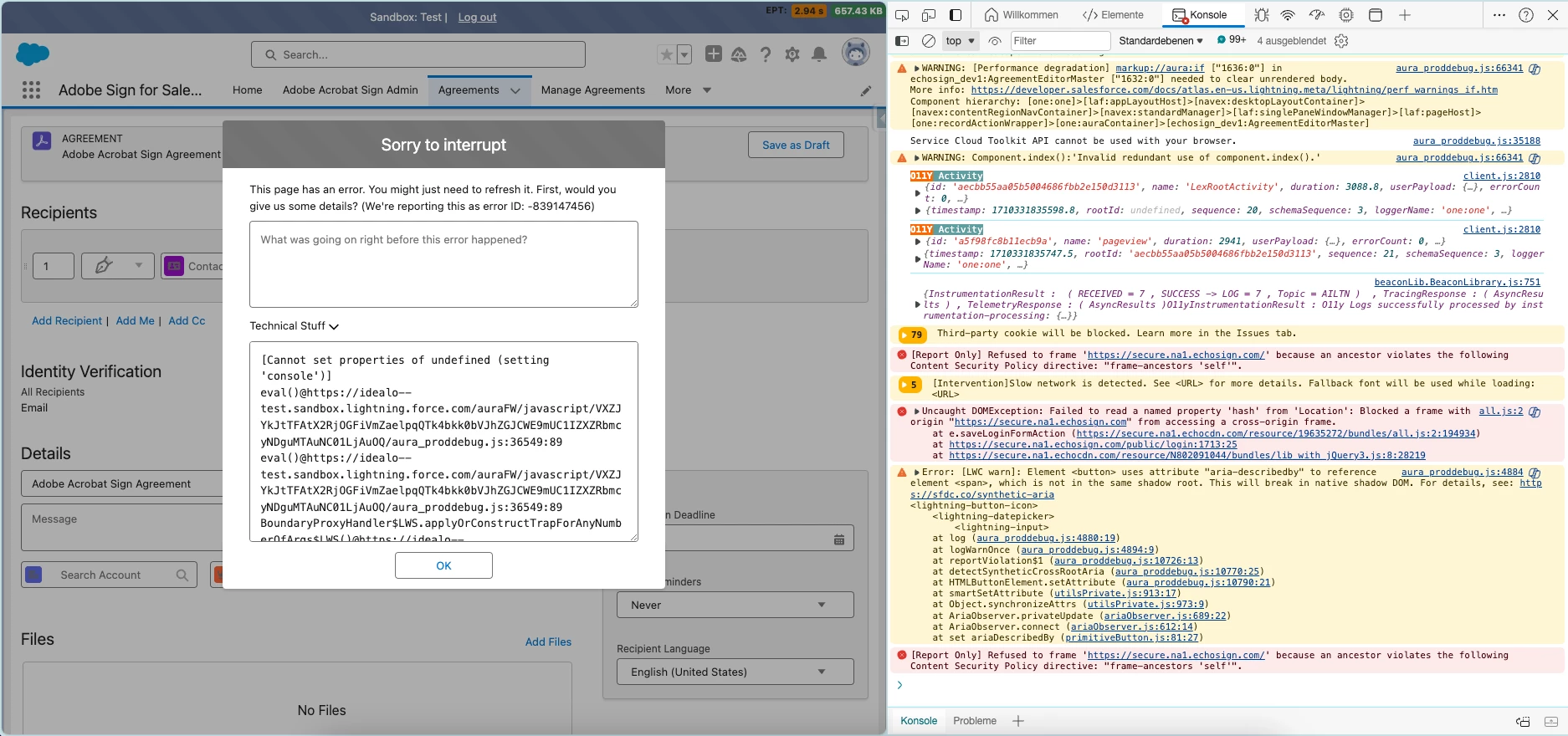Click the console Filter input

coord(1059,41)
